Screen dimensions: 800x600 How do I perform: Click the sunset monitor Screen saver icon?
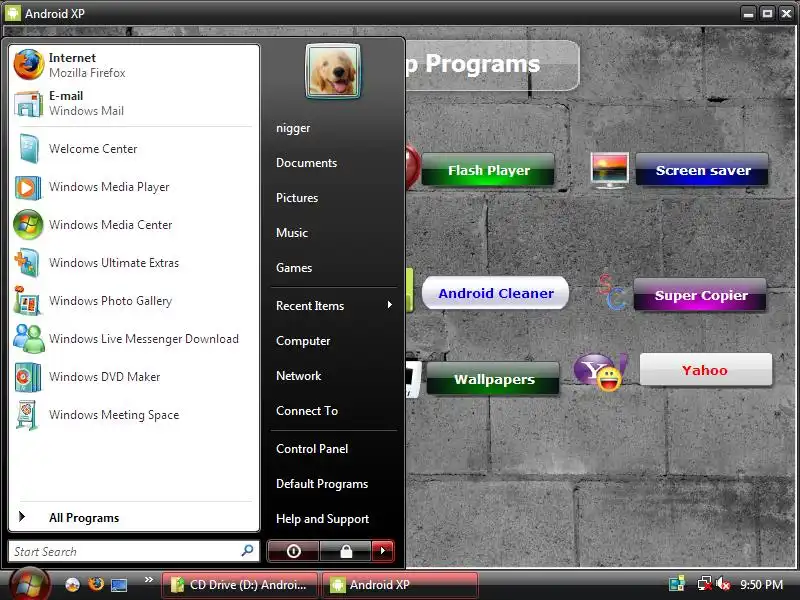click(x=610, y=170)
